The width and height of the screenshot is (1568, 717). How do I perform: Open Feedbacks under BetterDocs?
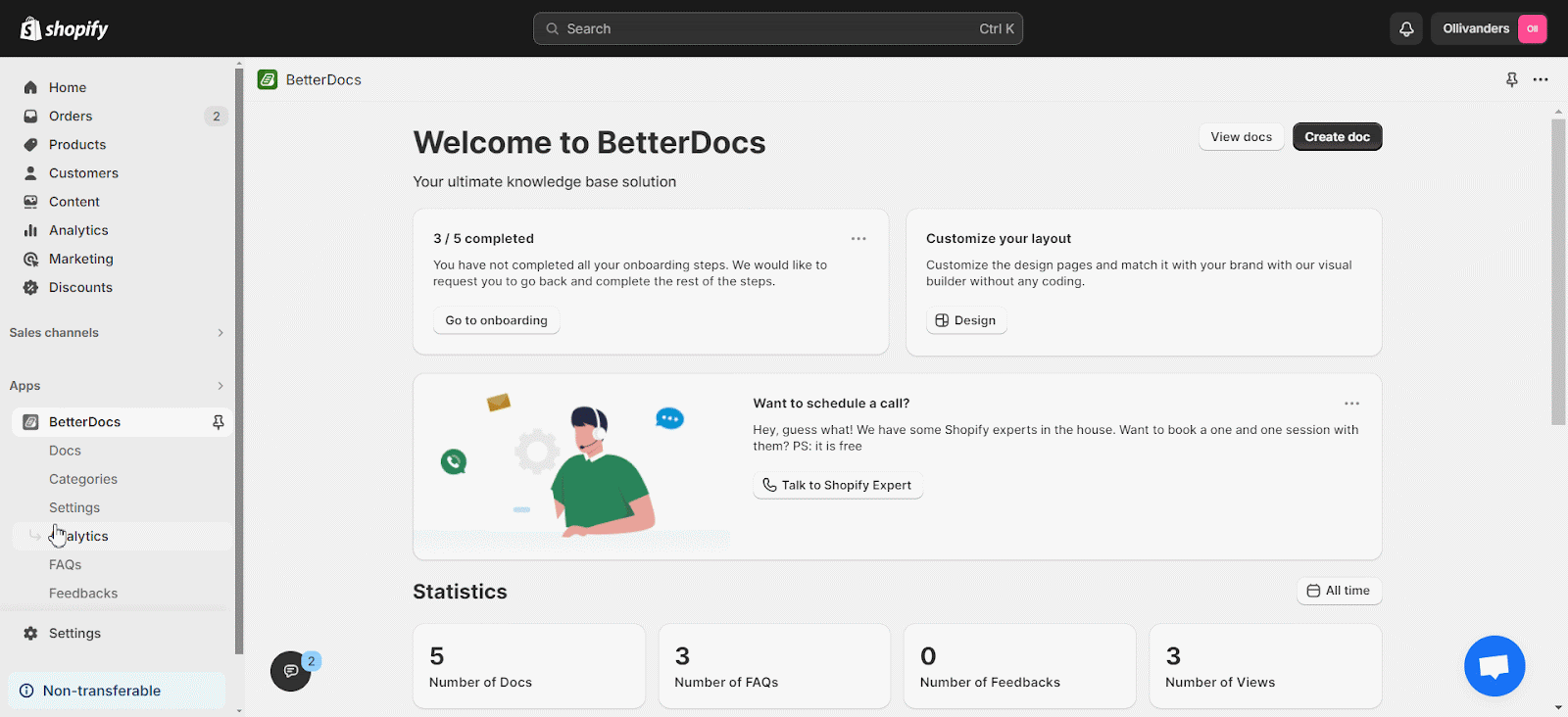point(83,594)
